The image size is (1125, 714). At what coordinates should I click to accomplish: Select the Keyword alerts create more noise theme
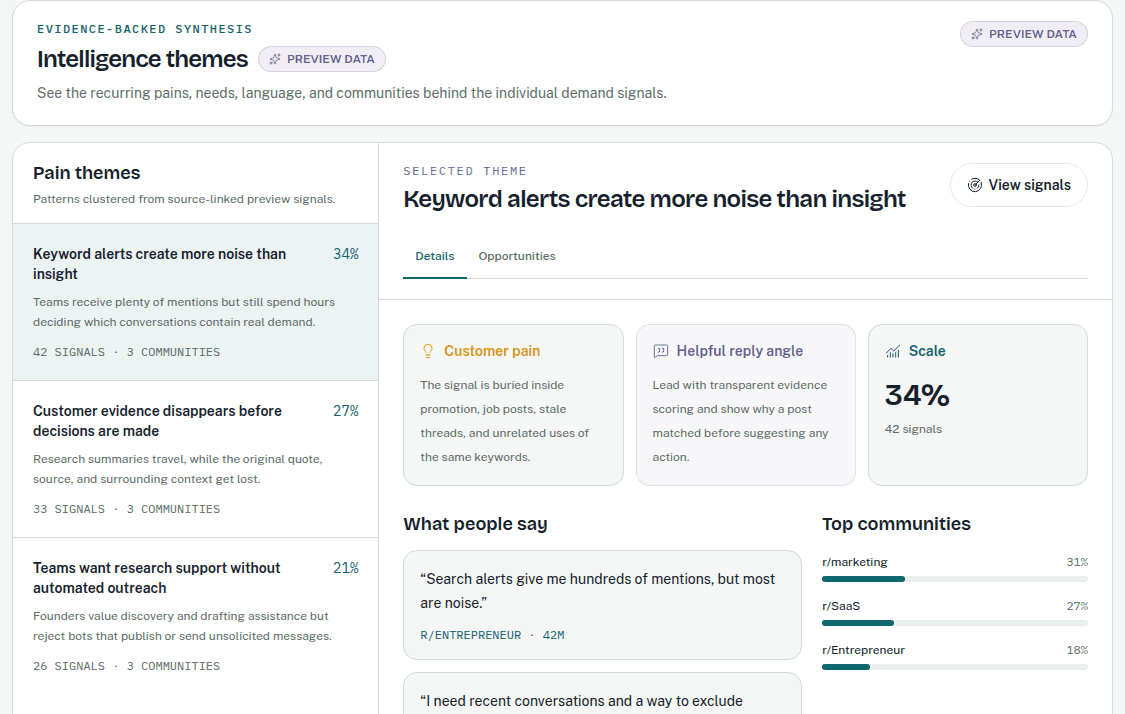pos(195,302)
